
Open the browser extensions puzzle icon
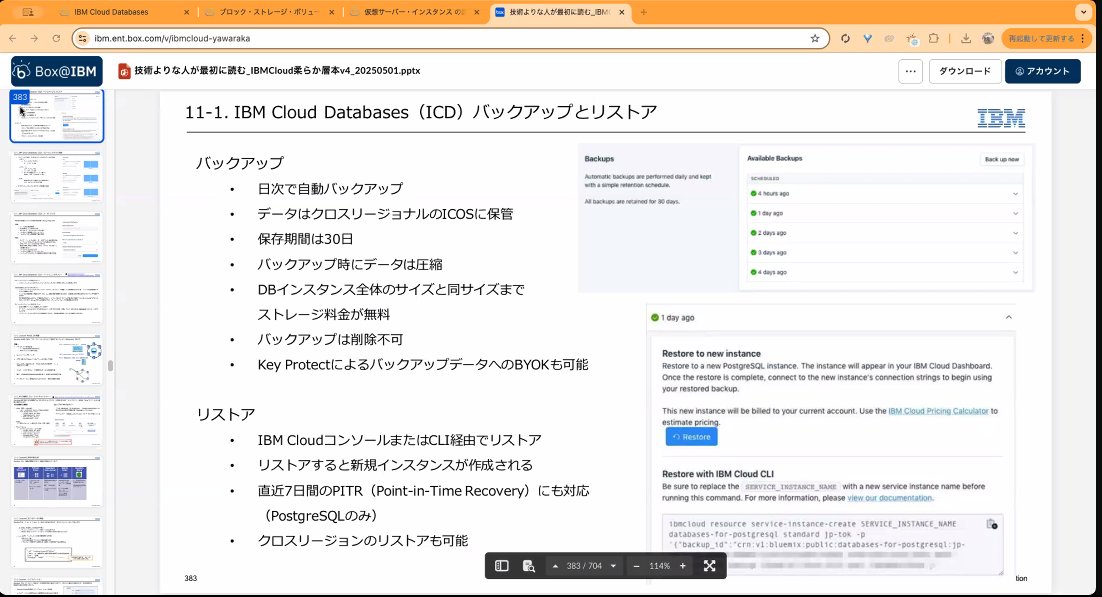point(933,39)
